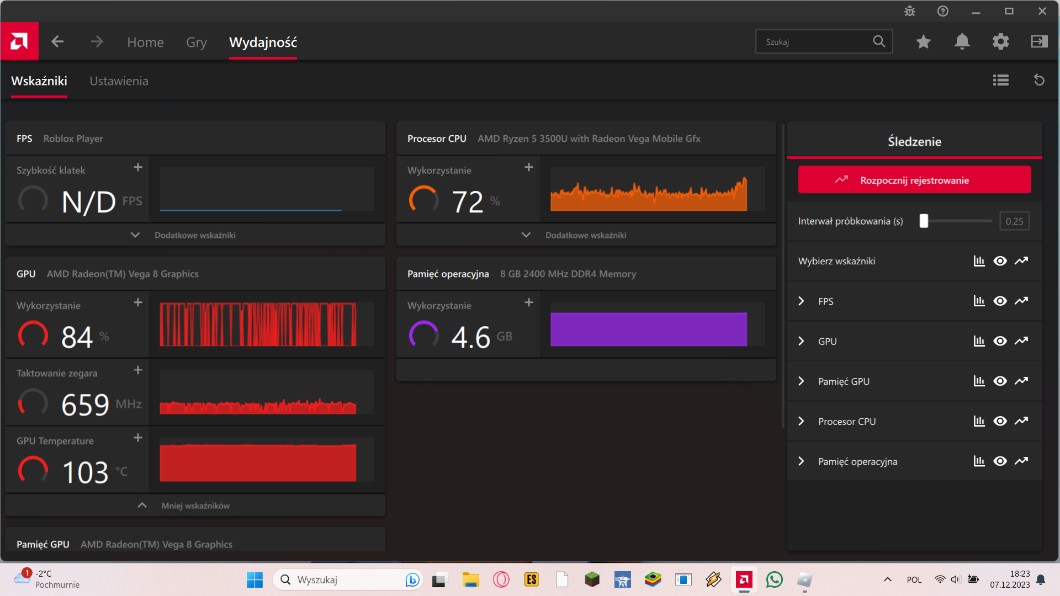Open settings gear icon
This screenshot has height=596, width=1060.
(1000, 42)
